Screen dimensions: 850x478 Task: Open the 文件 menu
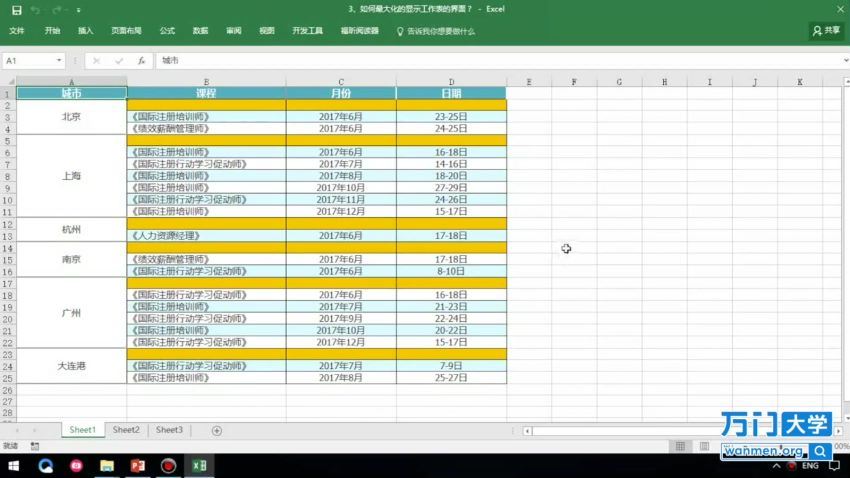pos(17,31)
